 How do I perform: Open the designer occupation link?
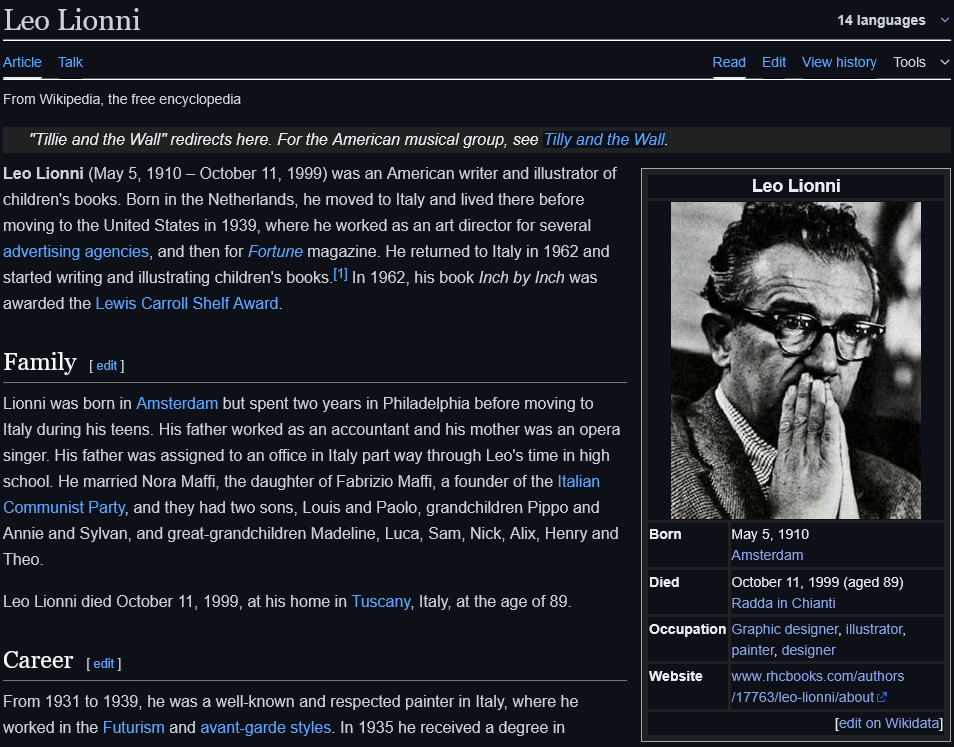[x=809, y=650]
